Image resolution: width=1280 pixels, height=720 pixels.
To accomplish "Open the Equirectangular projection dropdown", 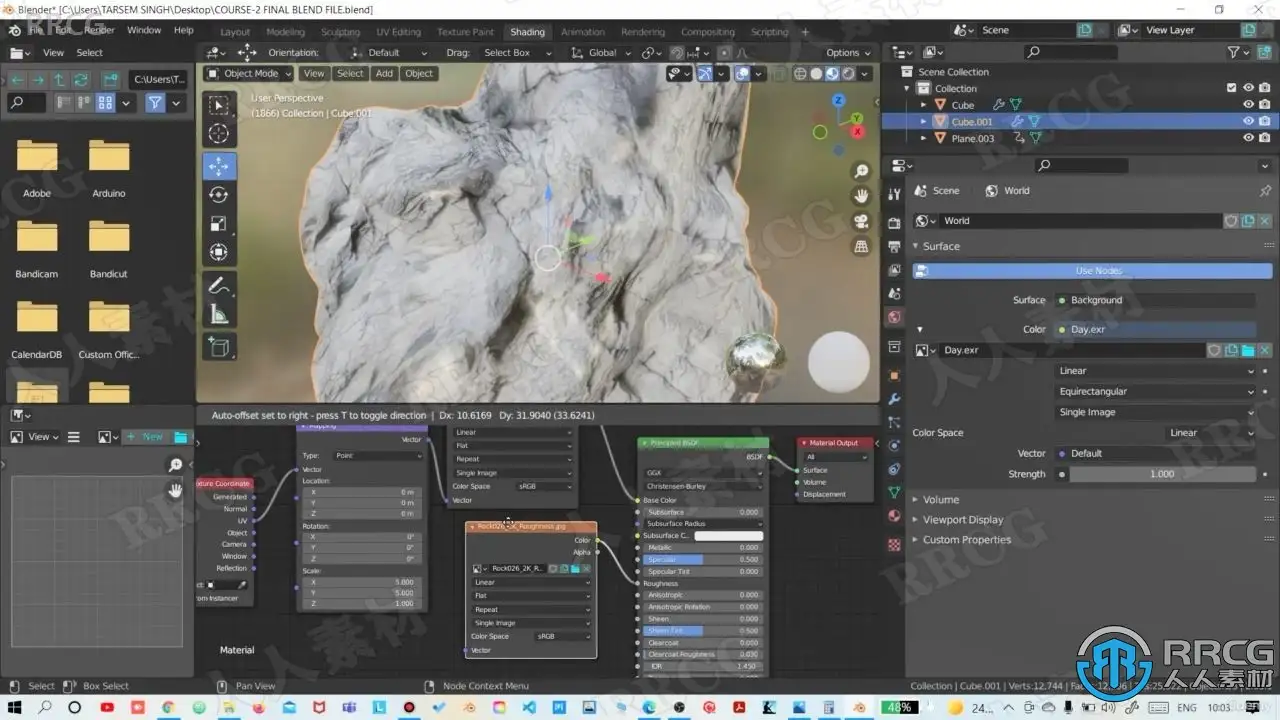I will 1155,392.
